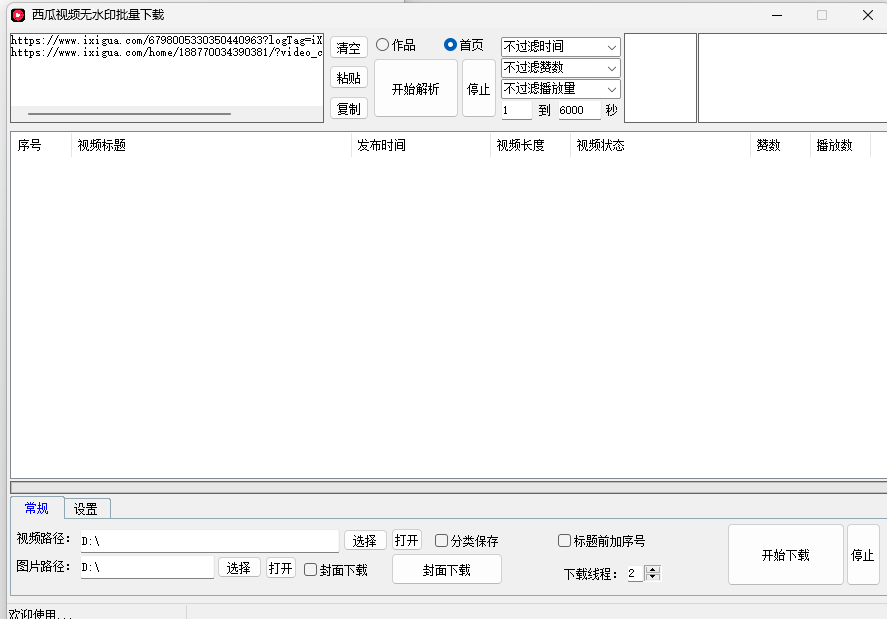Select the 作品 radio button
Screen dimensions: 887x619
[x=383, y=45]
